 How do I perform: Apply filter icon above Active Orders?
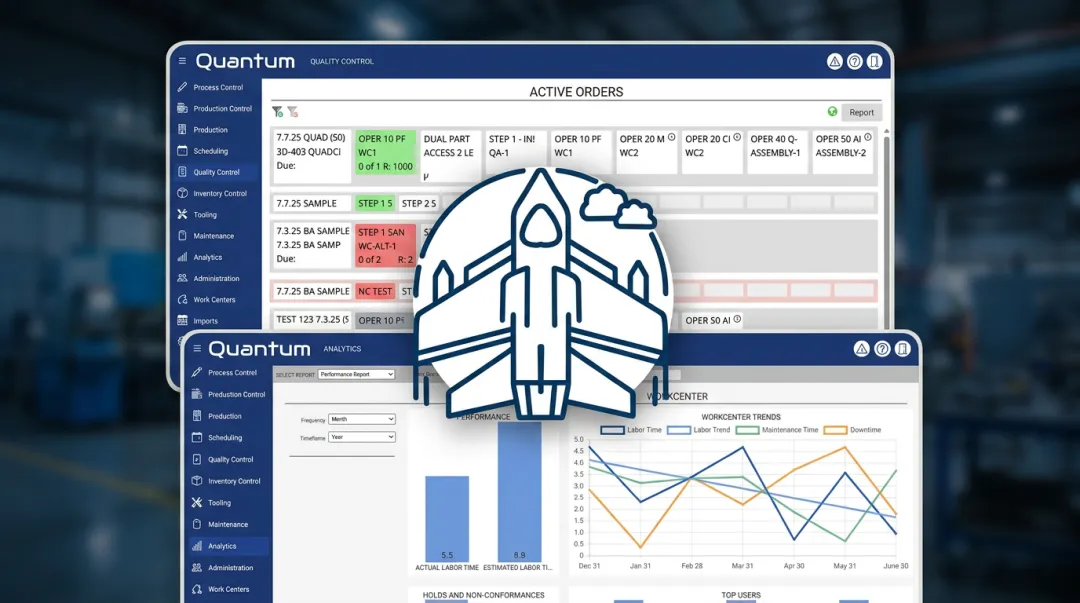click(x=277, y=112)
